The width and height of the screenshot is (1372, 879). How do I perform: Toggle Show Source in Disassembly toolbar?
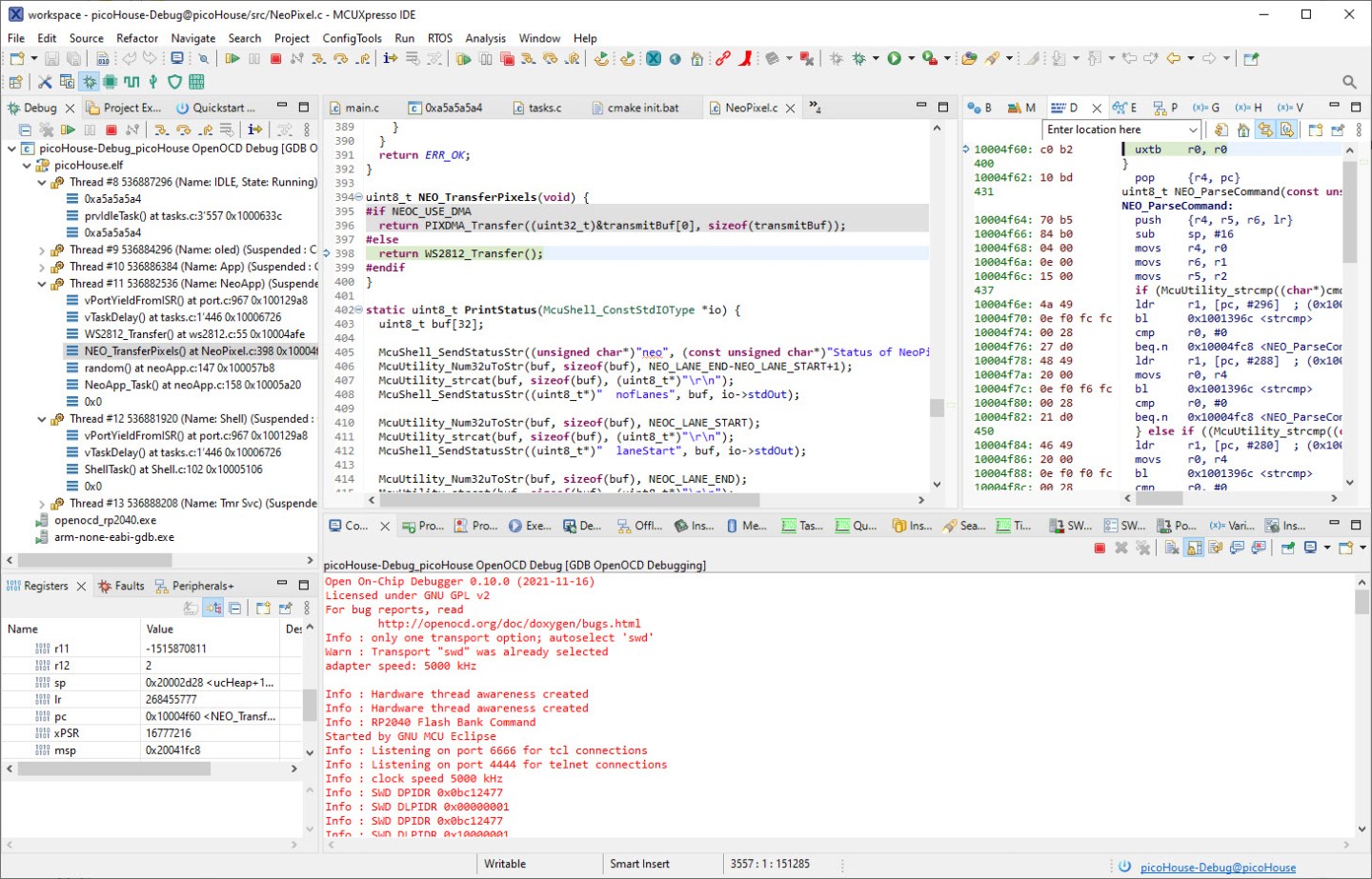point(1287,130)
